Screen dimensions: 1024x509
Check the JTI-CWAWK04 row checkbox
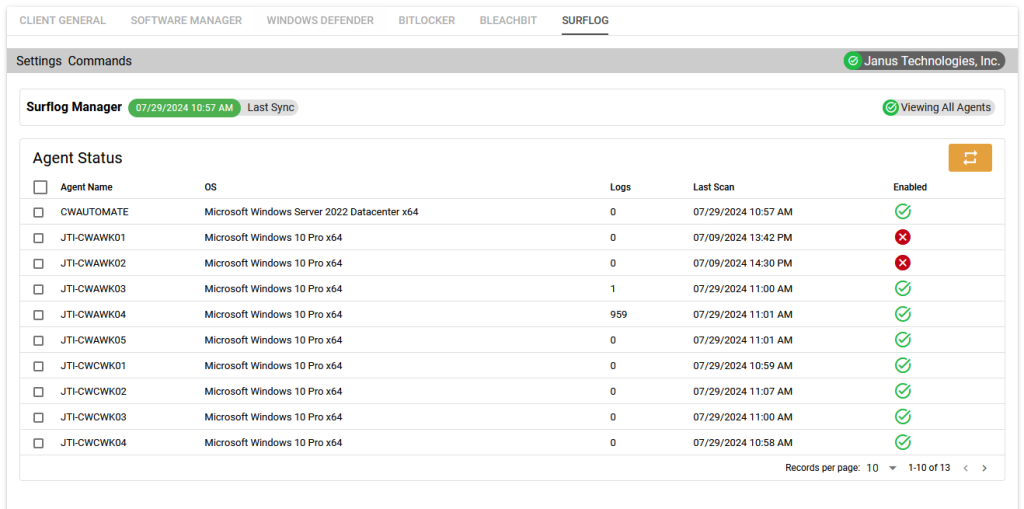[39, 314]
